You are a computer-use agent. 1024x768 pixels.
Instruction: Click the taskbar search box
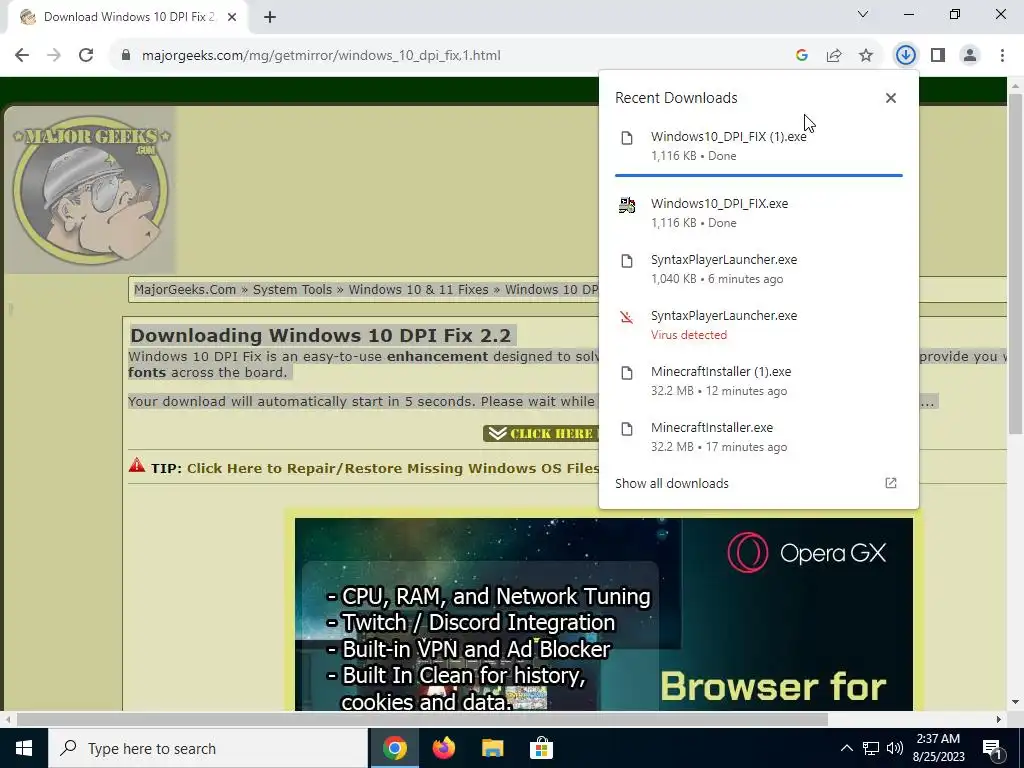[x=208, y=748]
